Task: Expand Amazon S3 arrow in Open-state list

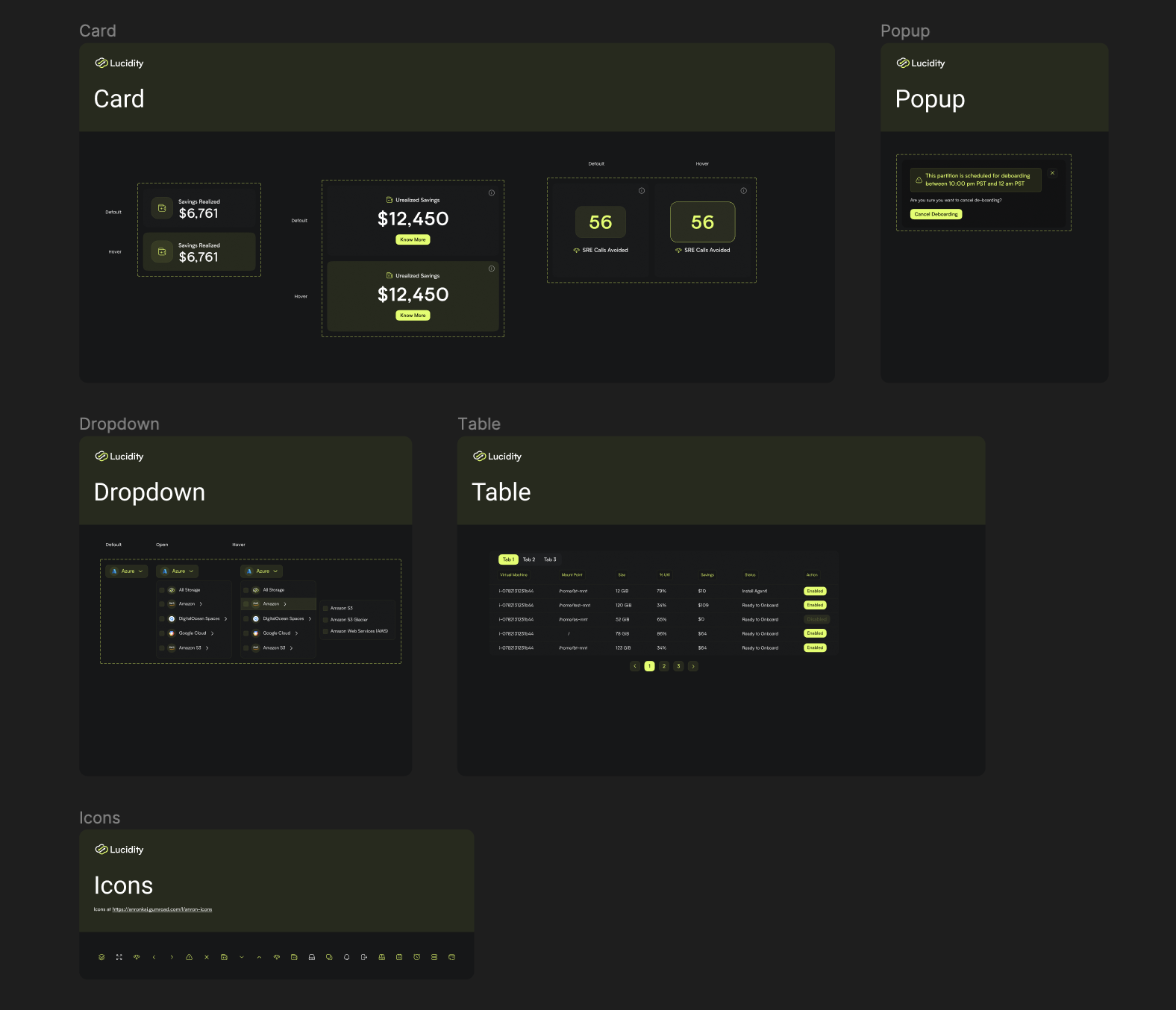Action: [207, 648]
